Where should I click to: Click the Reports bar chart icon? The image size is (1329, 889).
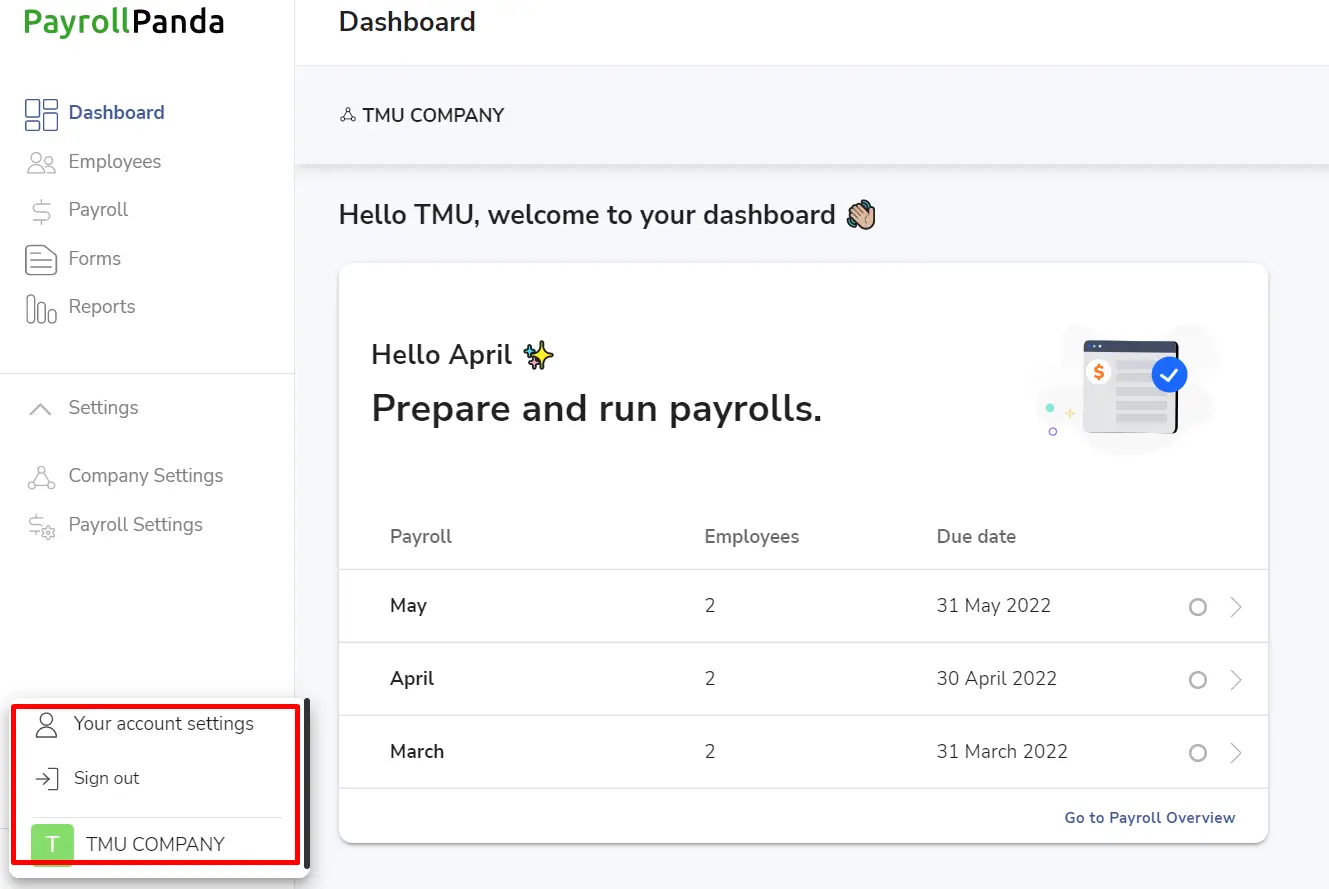click(41, 309)
